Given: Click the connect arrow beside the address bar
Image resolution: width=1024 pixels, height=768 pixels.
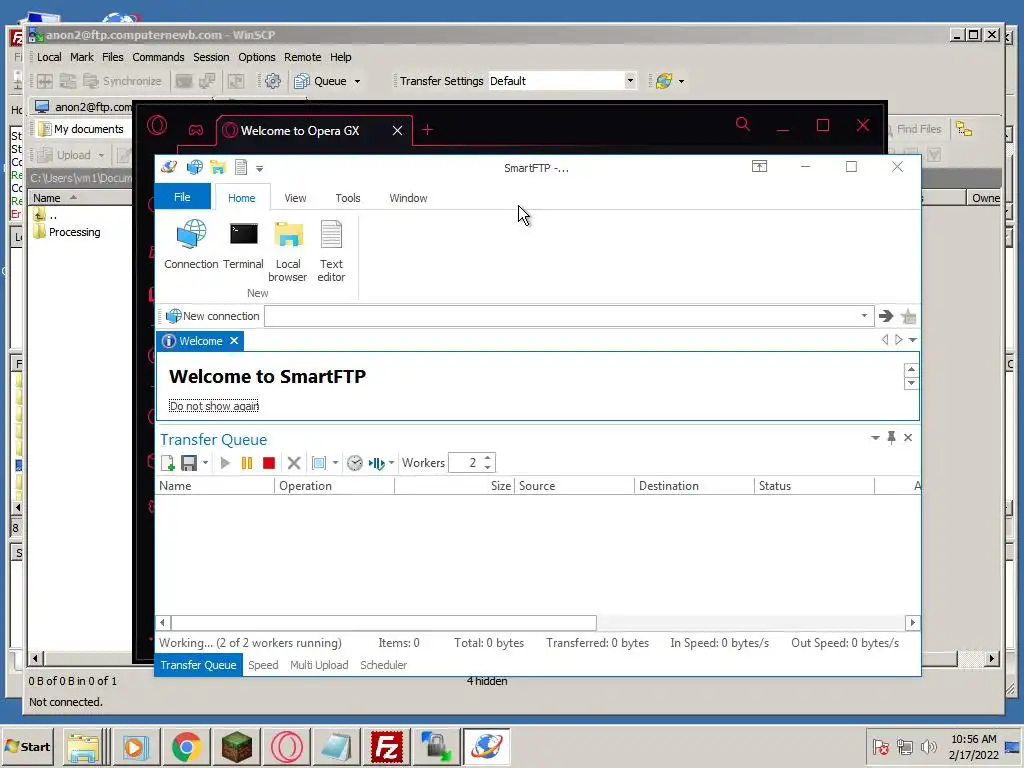Looking at the screenshot, I should pos(886,316).
